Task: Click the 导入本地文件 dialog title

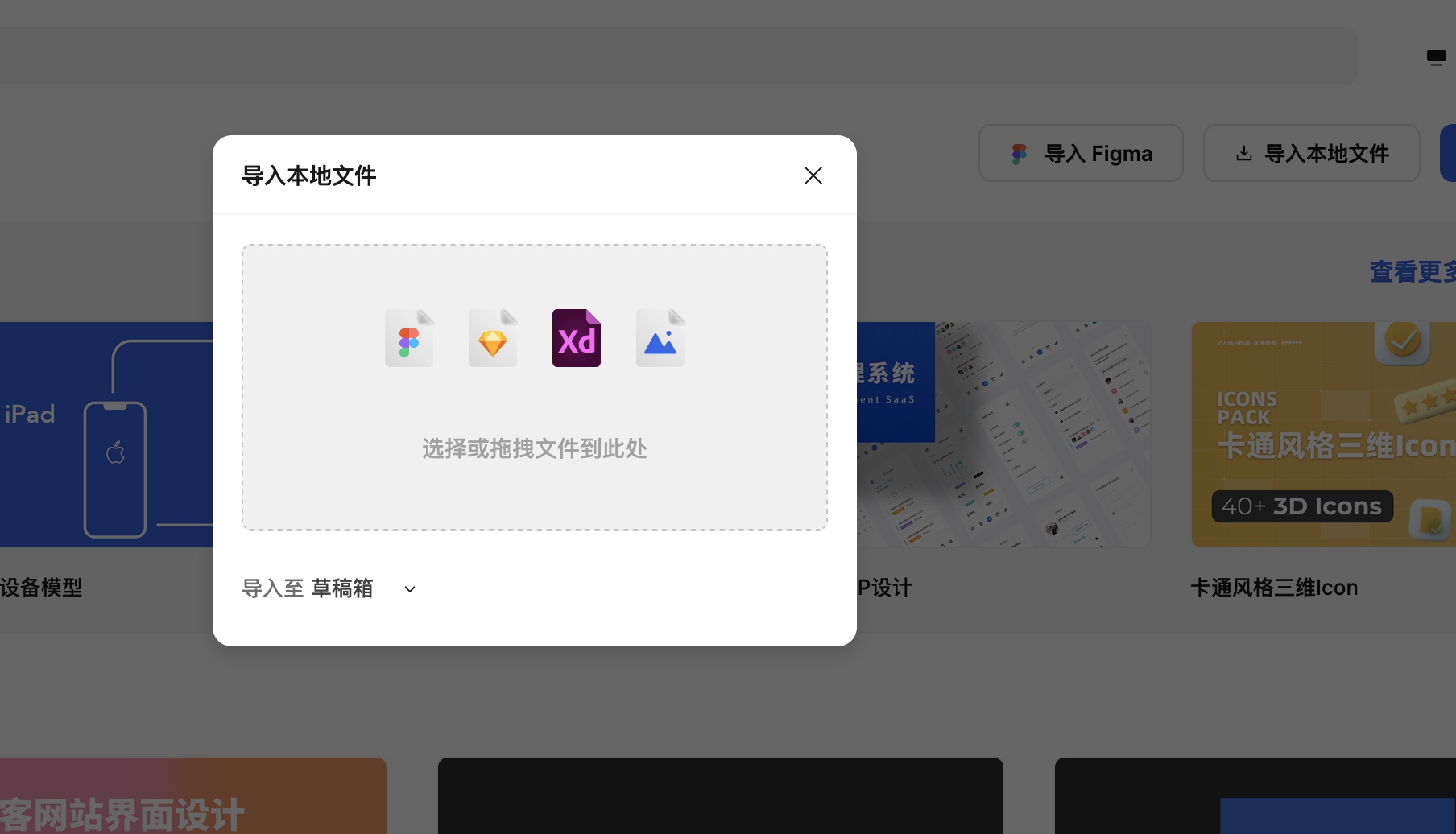Action: click(x=309, y=175)
